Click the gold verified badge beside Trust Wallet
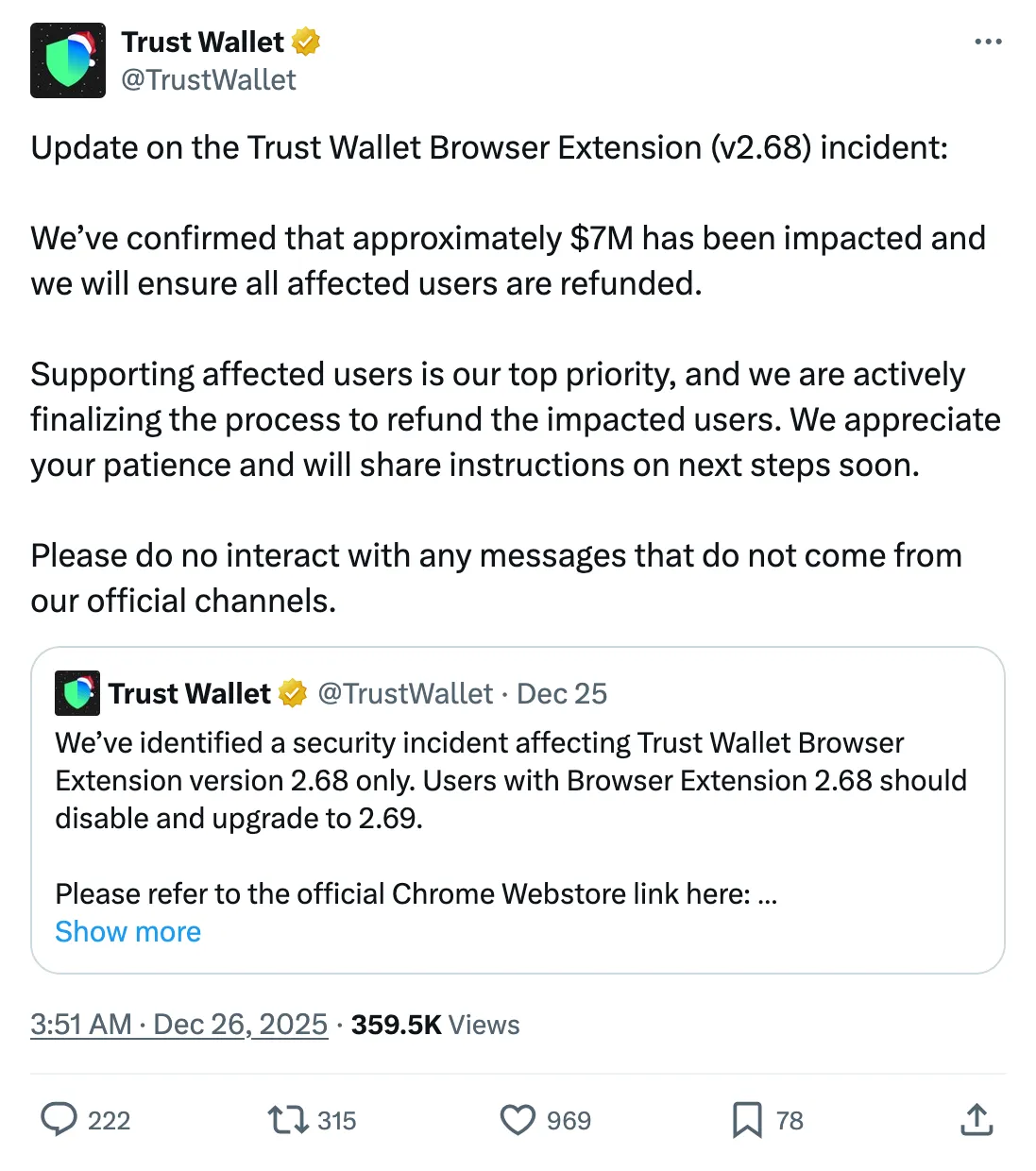The height and width of the screenshot is (1171, 1036). pyautogui.click(x=306, y=42)
